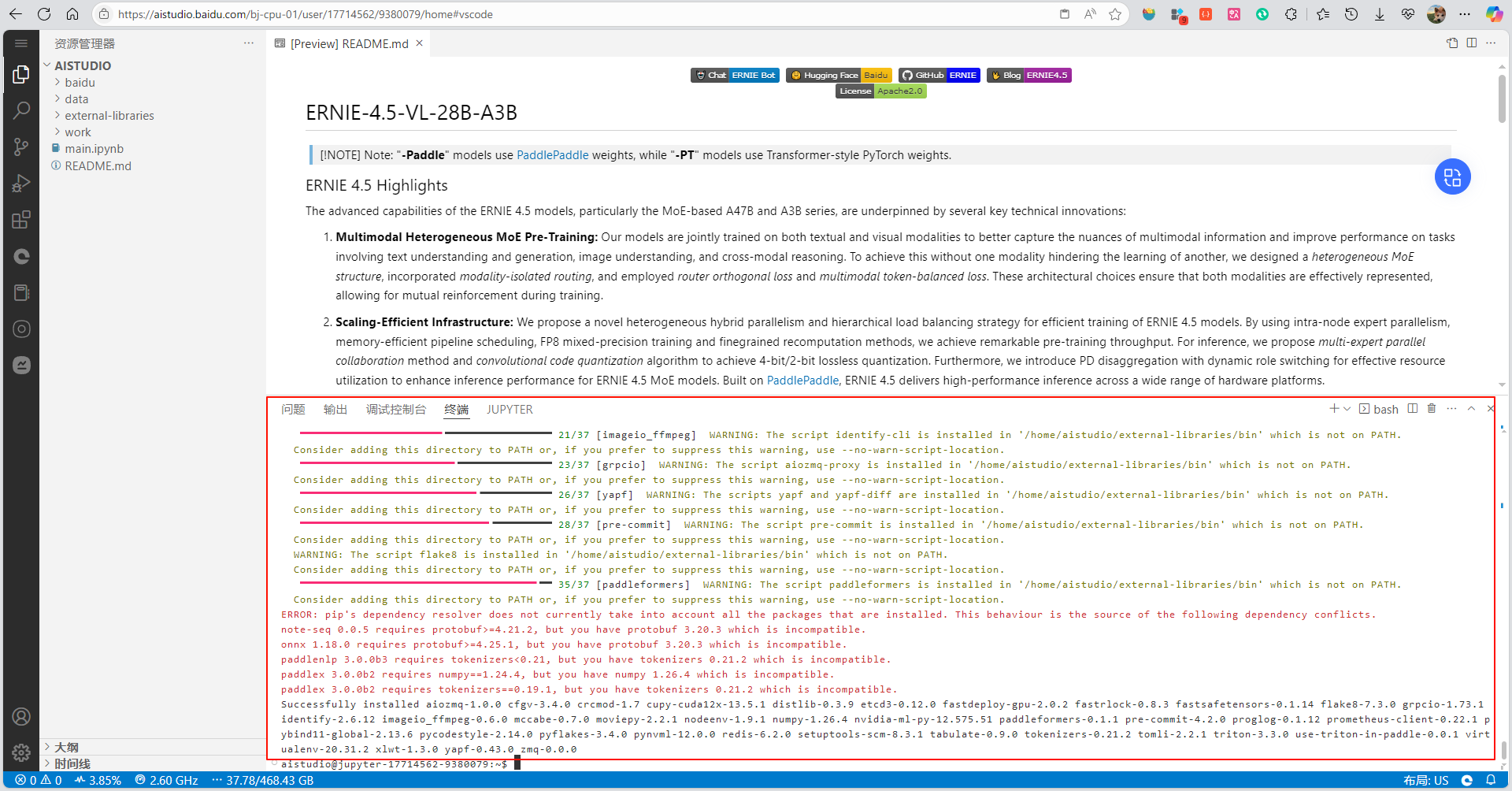Click the Blog ERNIE4.5 badge
1512x791 pixels.
(x=1029, y=75)
